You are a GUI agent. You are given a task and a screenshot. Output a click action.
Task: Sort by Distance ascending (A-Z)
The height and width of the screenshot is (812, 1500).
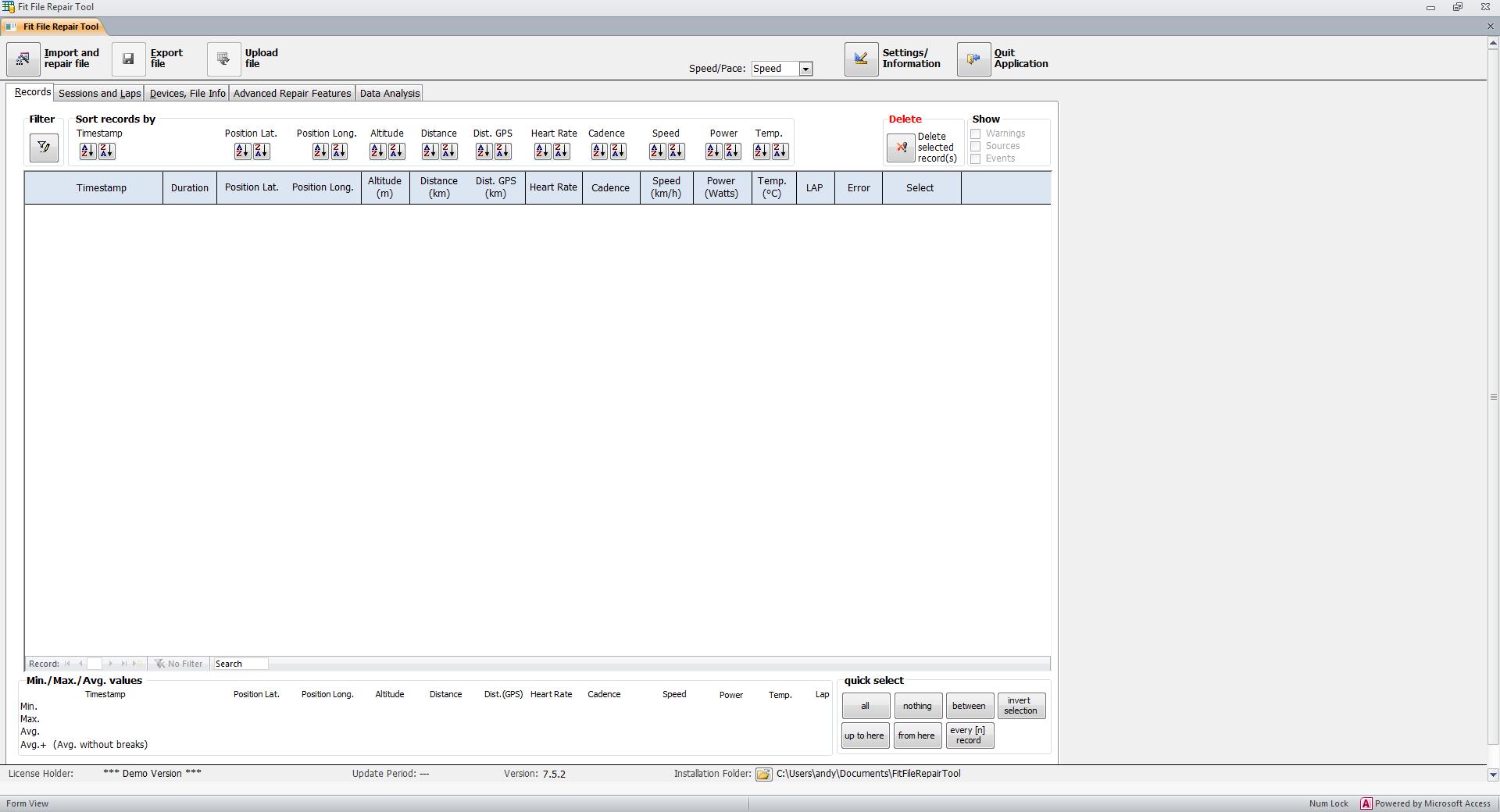(430, 151)
